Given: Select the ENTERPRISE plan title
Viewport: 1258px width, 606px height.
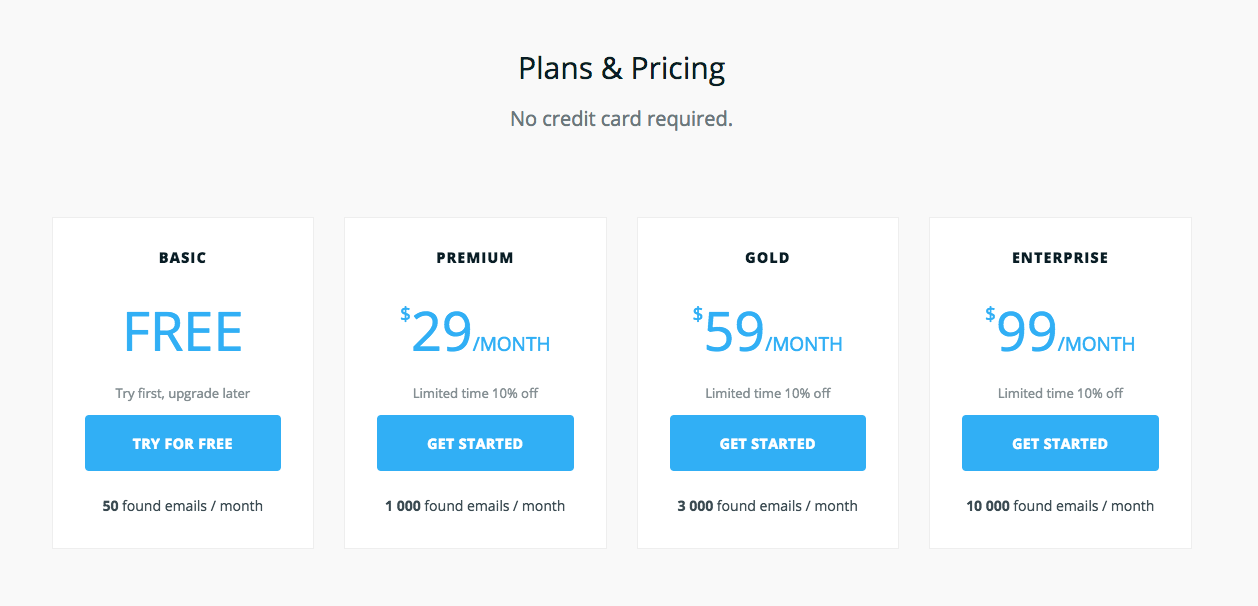Looking at the screenshot, I should pos(1060,257).
